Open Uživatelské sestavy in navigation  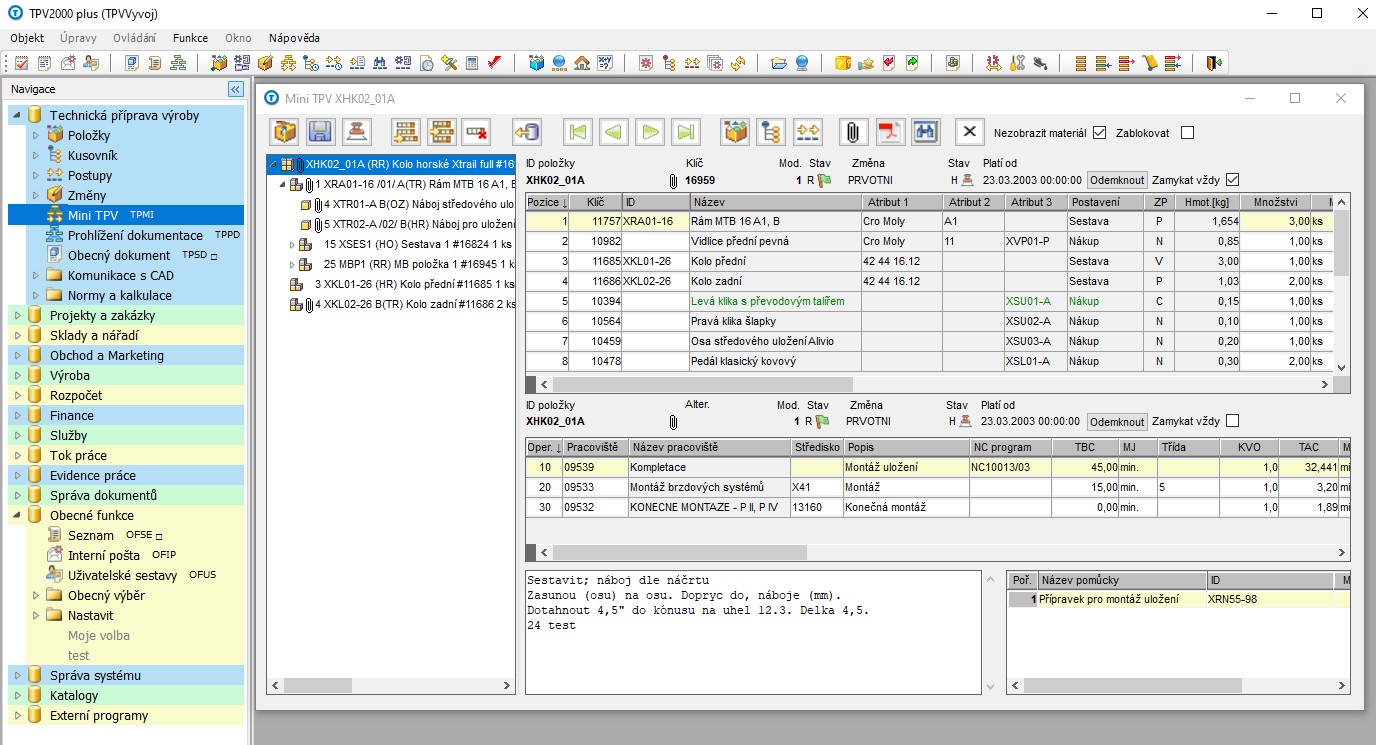[x=122, y=575]
